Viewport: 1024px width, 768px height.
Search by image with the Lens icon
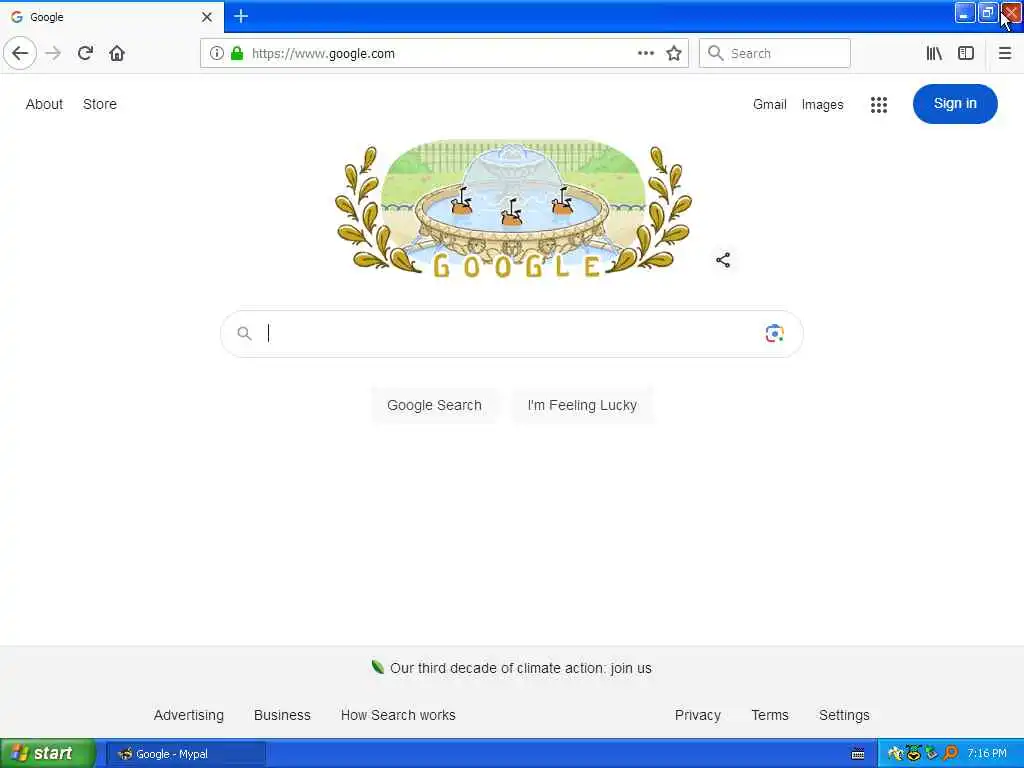click(775, 334)
